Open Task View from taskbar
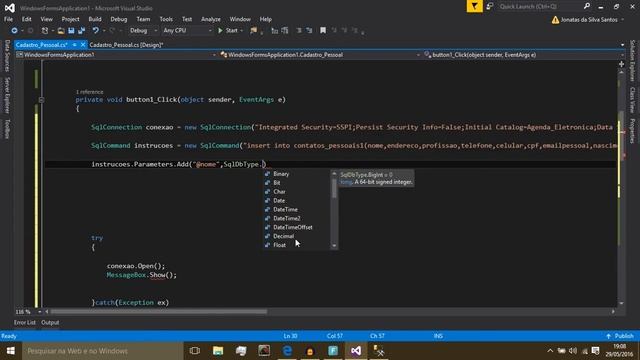 pyautogui.click(x=195, y=351)
